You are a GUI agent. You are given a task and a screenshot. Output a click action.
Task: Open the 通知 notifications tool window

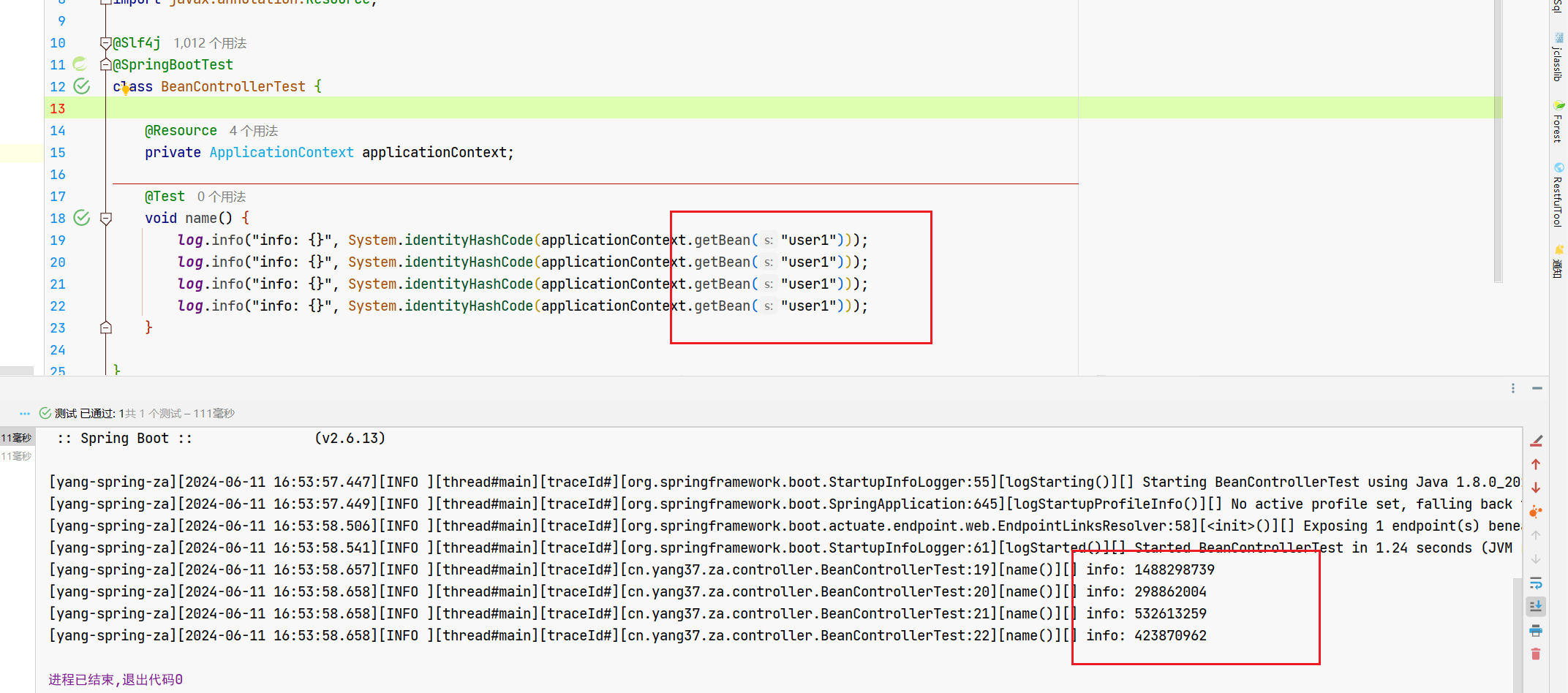pyautogui.click(x=1558, y=262)
